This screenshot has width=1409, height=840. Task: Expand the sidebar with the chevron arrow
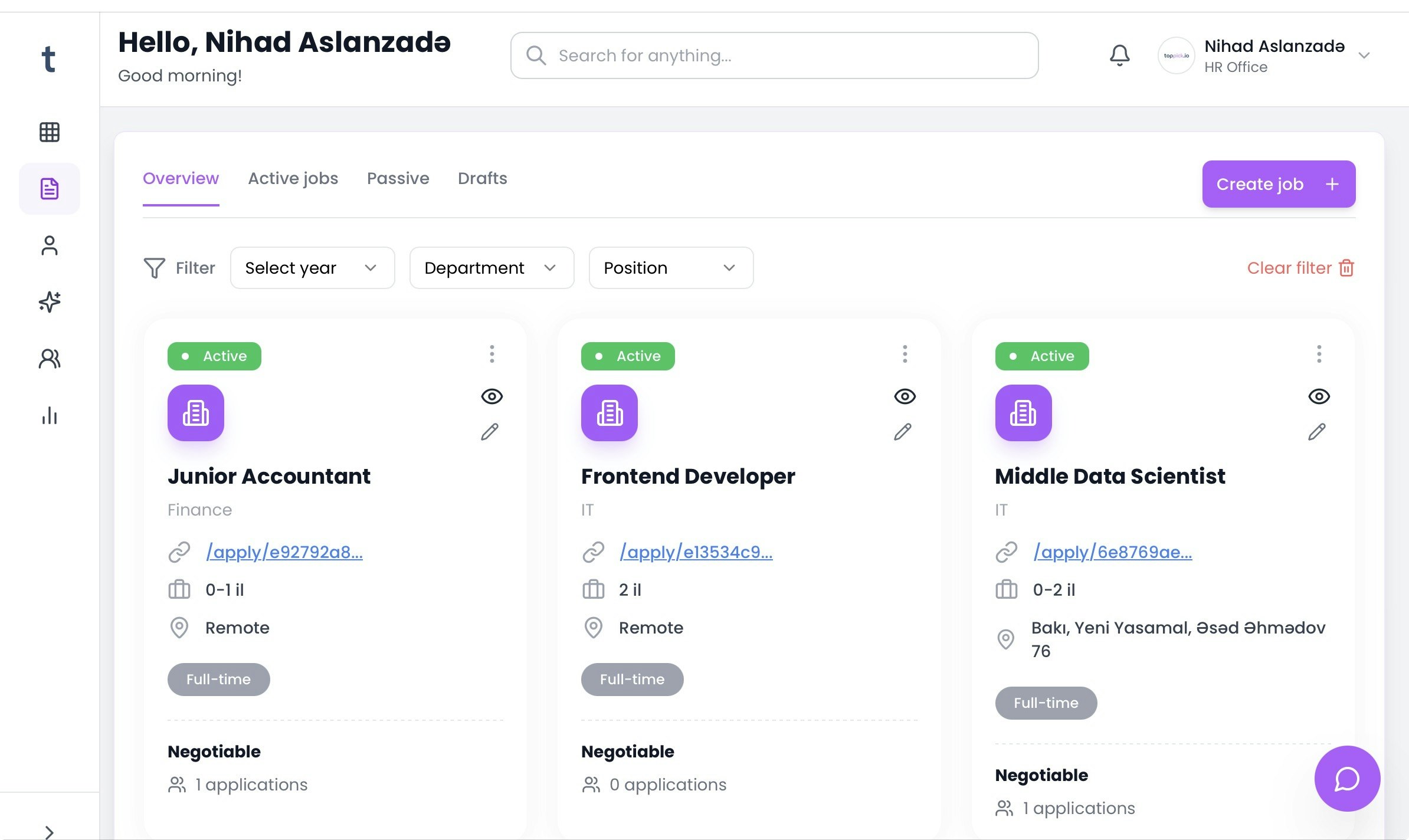50,828
